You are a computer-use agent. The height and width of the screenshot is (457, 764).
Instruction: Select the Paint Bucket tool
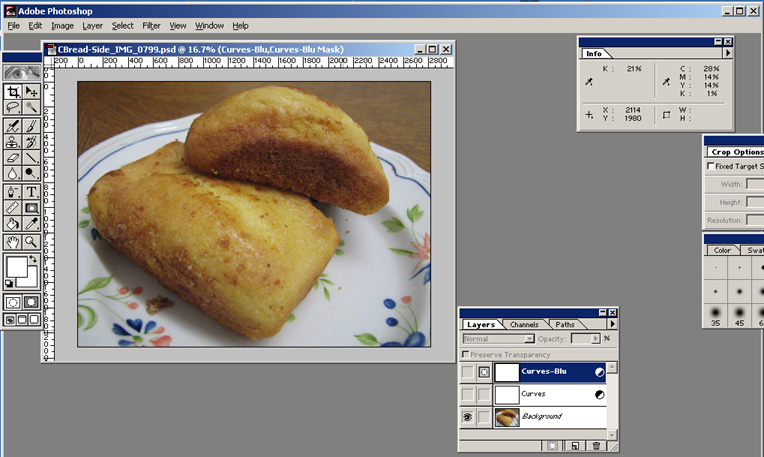tap(13, 224)
